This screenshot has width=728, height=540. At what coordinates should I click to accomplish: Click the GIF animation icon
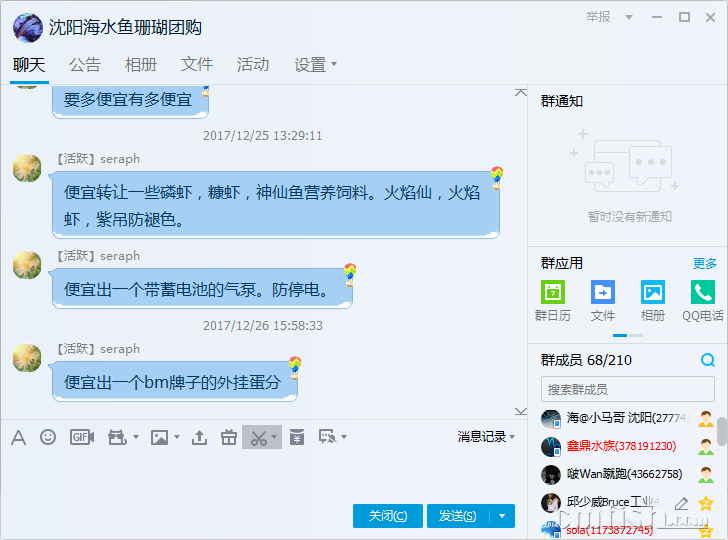click(x=82, y=437)
